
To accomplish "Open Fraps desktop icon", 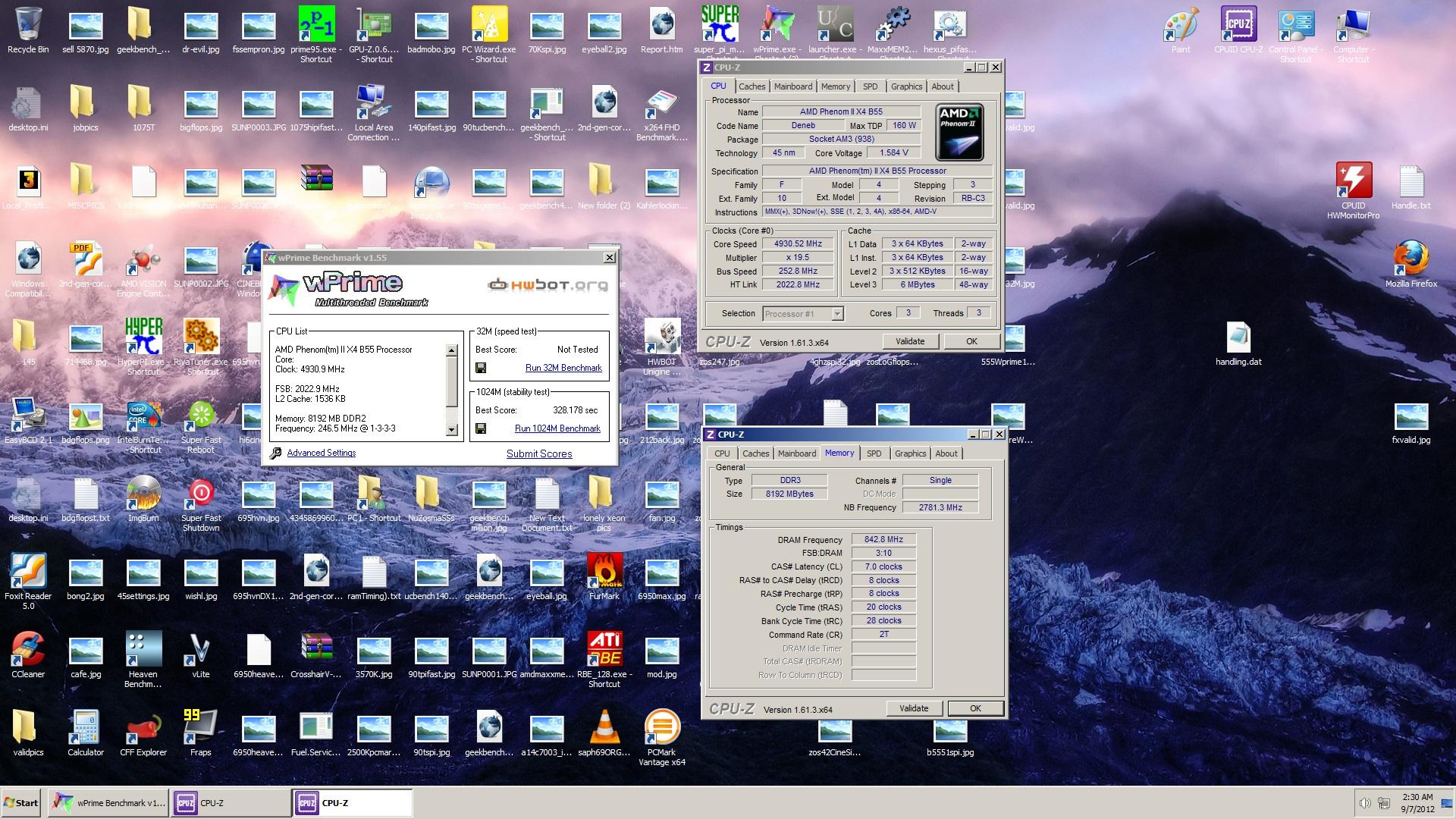I will [201, 733].
